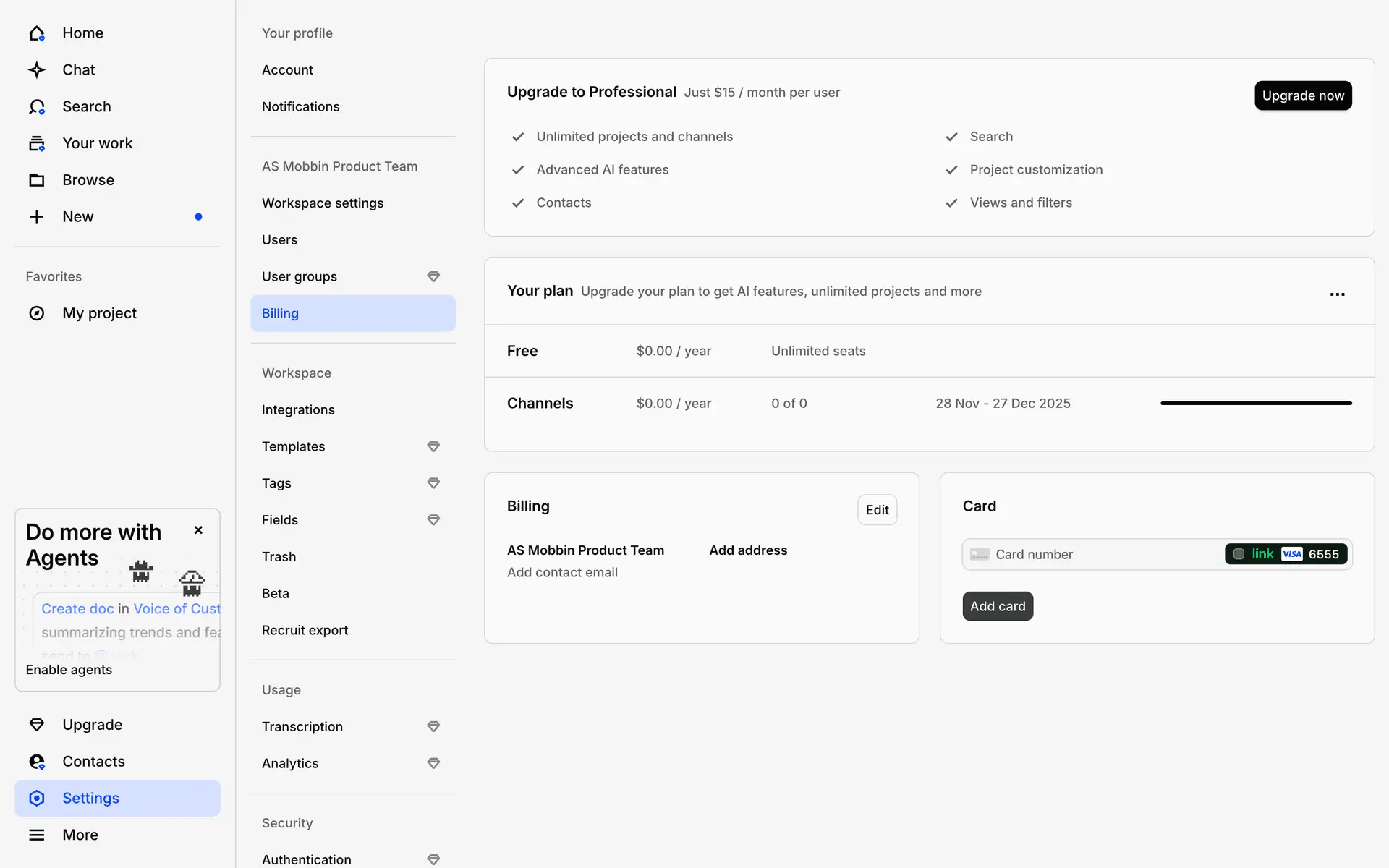Open Your work stack icon
This screenshot has height=868, width=1389.
tap(37, 143)
